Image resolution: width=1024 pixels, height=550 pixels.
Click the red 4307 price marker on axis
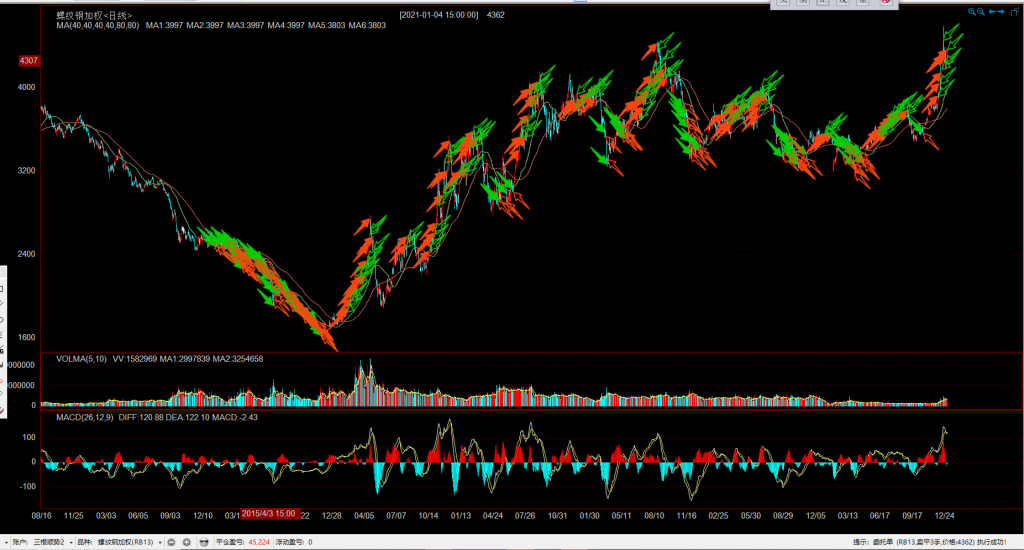pyautogui.click(x=28, y=61)
